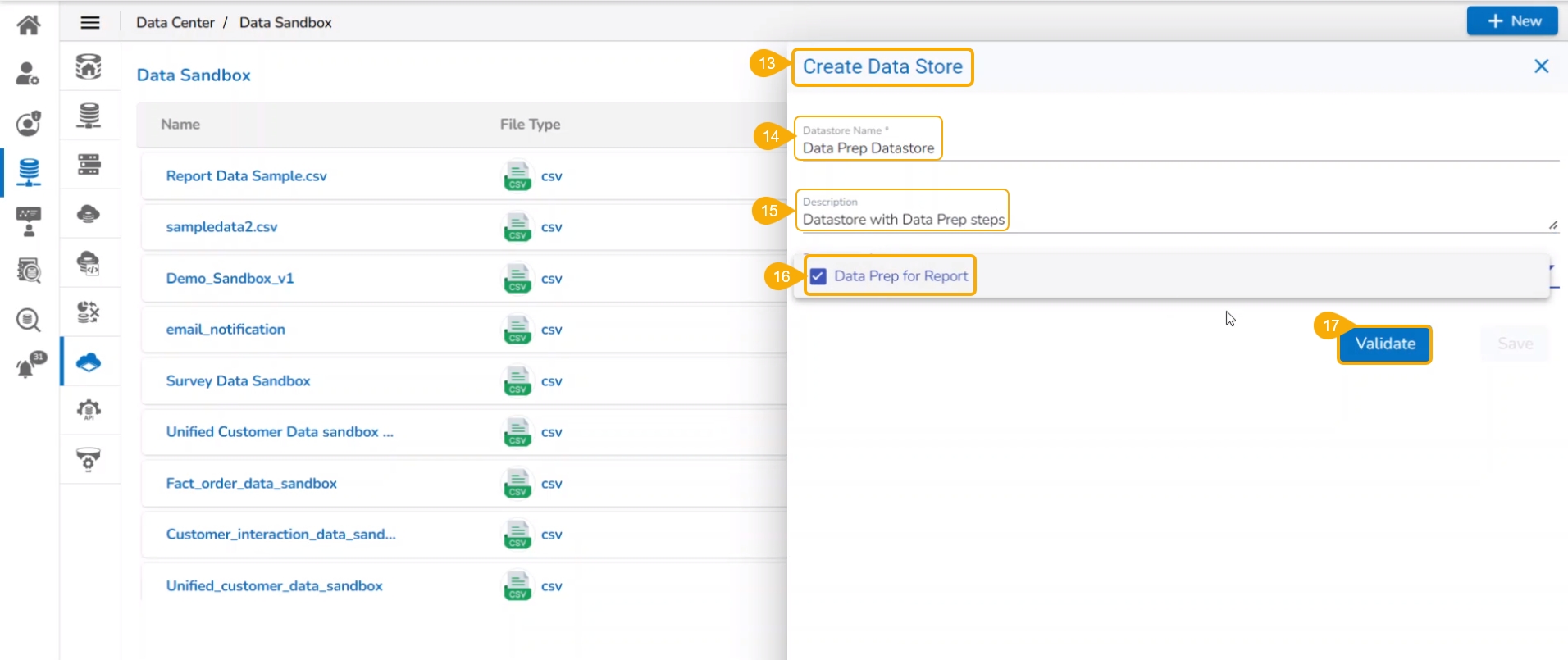Uncheck Data Prep for Report checkbox
The image size is (1568, 660).
tap(818, 276)
